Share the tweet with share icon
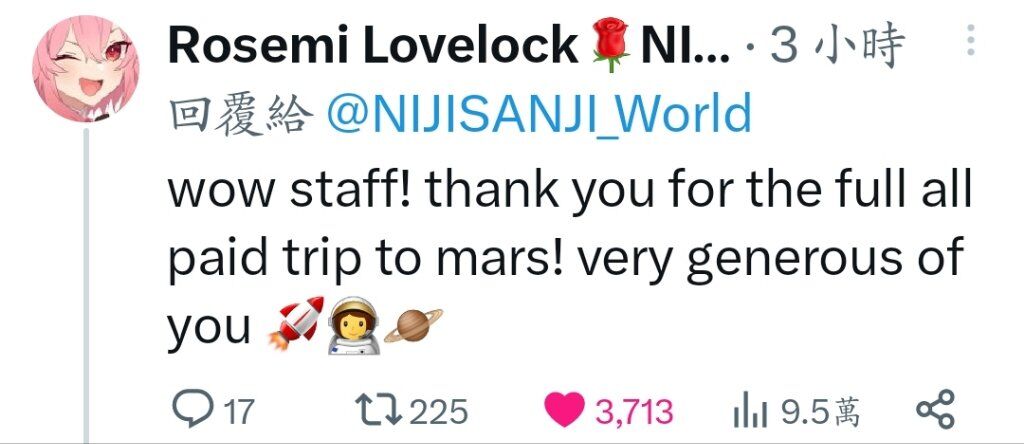Viewport: 1024px width, 444px height. click(935, 409)
